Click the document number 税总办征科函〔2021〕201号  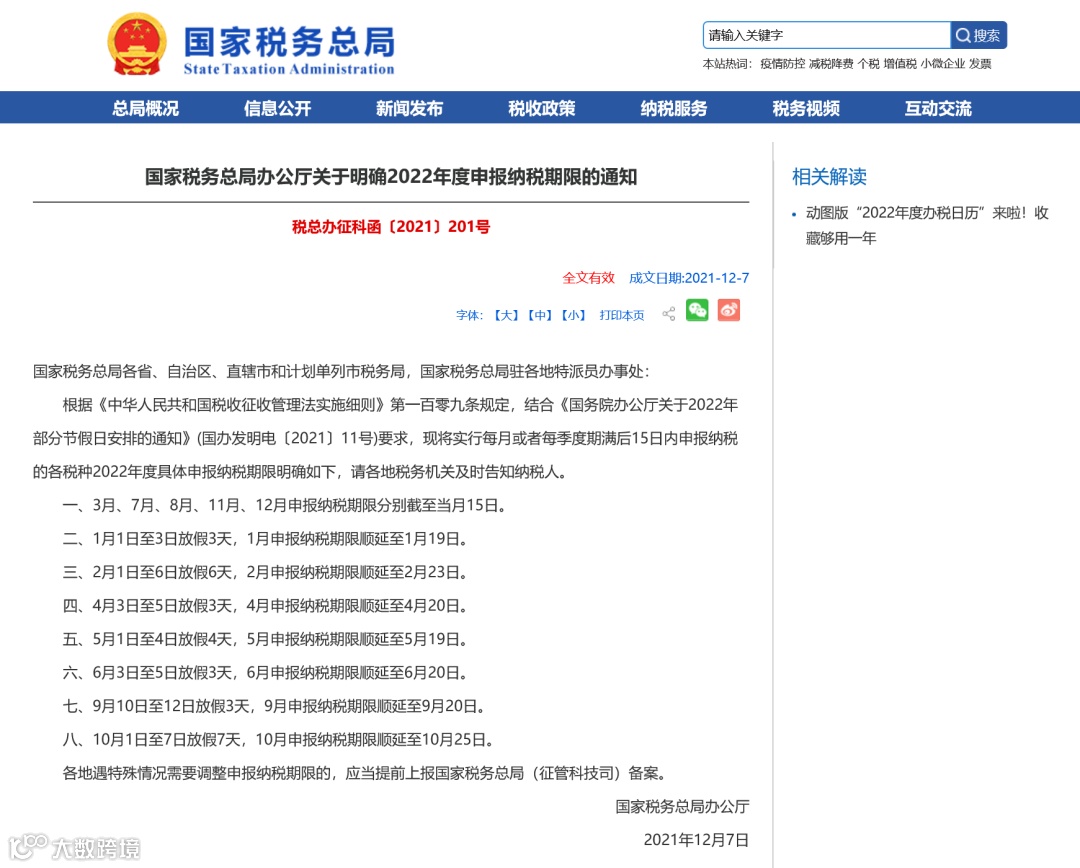click(x=391, y=227)
